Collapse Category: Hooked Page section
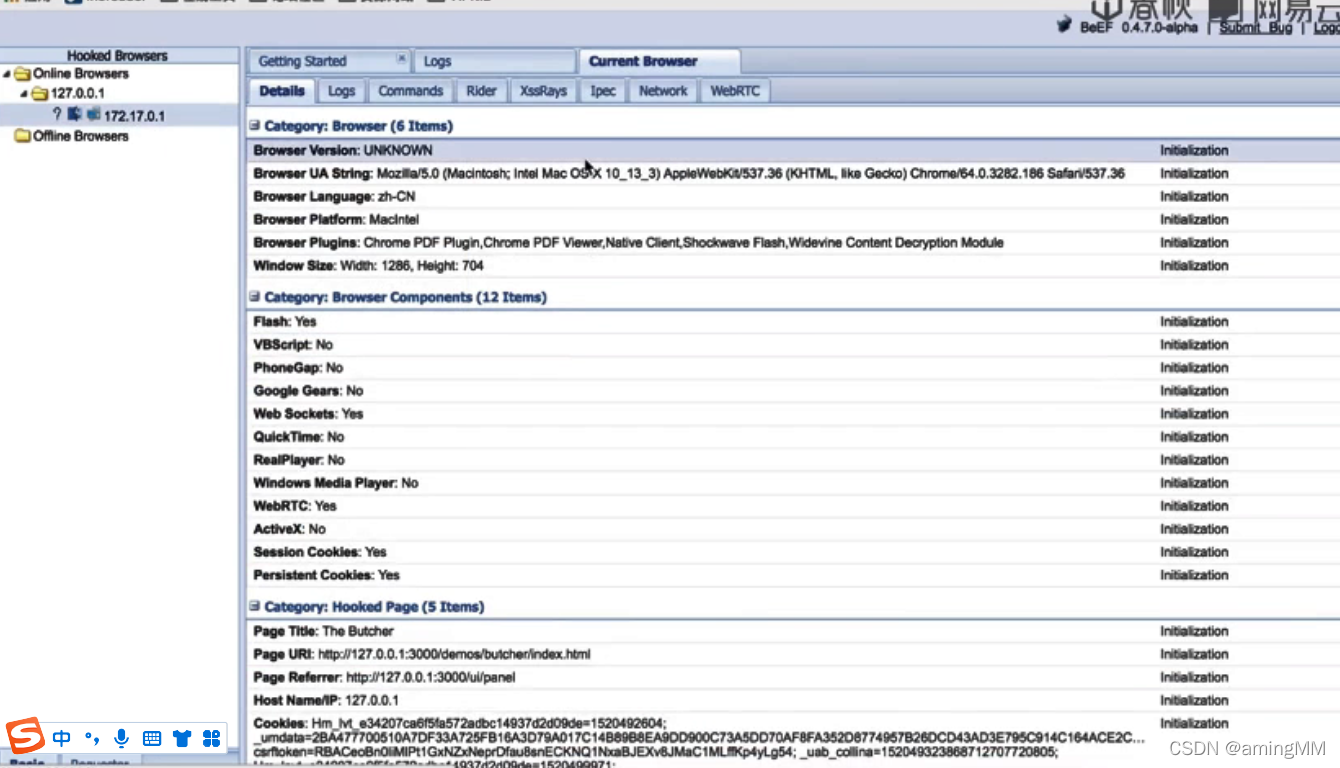This screenshot has width=1340, height=768. (x=255, y=606)
